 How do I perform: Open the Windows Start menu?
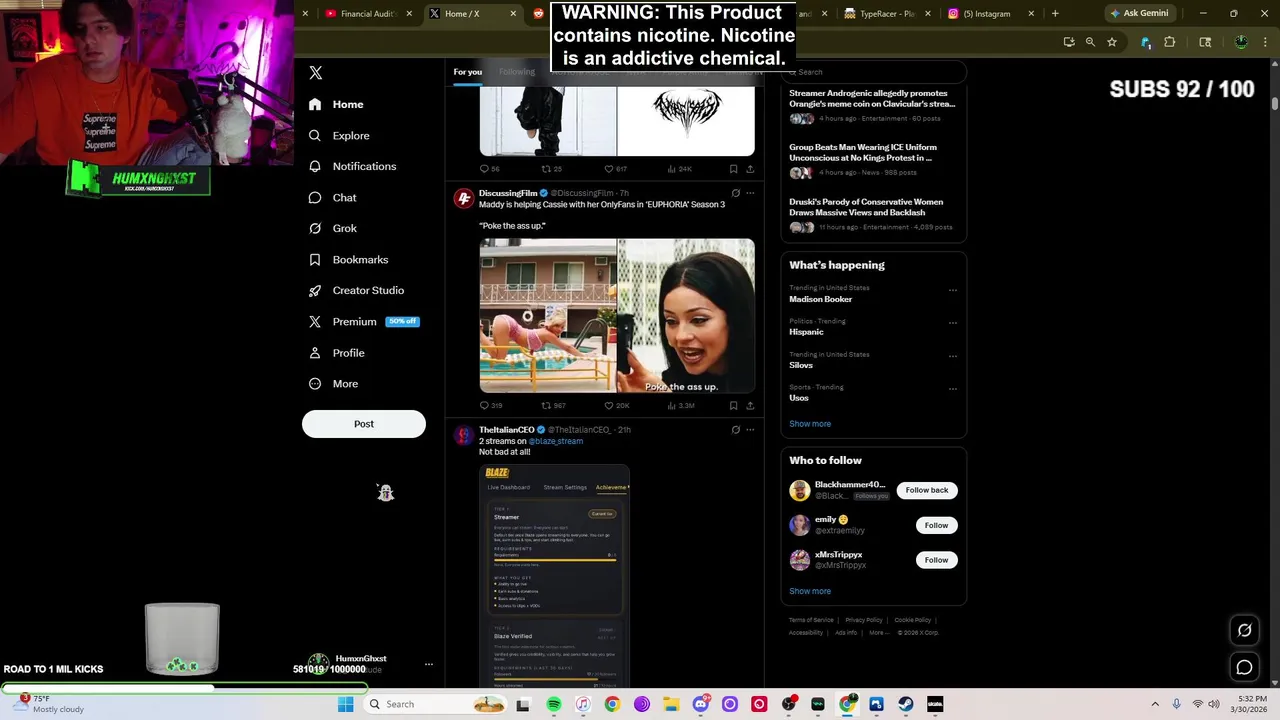tap(346, 704)
